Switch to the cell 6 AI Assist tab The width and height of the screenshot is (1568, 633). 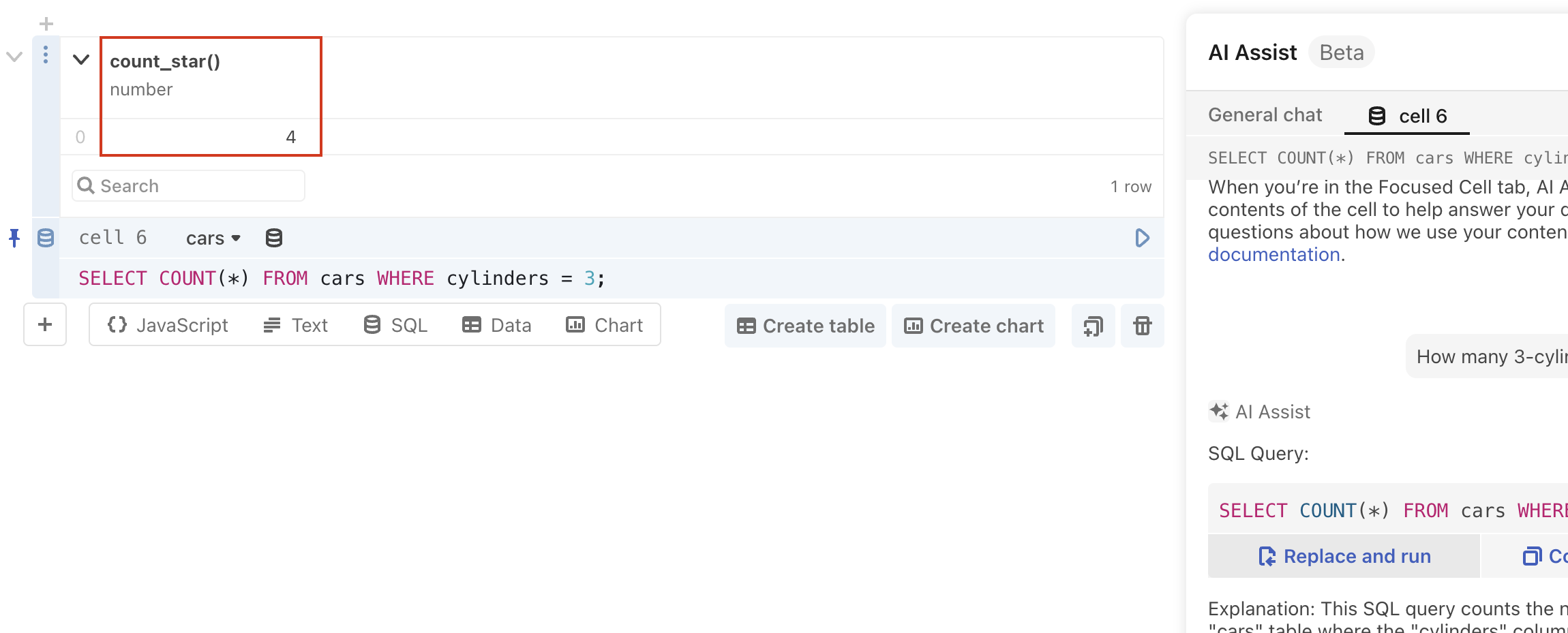click(x=1406, y=116)
